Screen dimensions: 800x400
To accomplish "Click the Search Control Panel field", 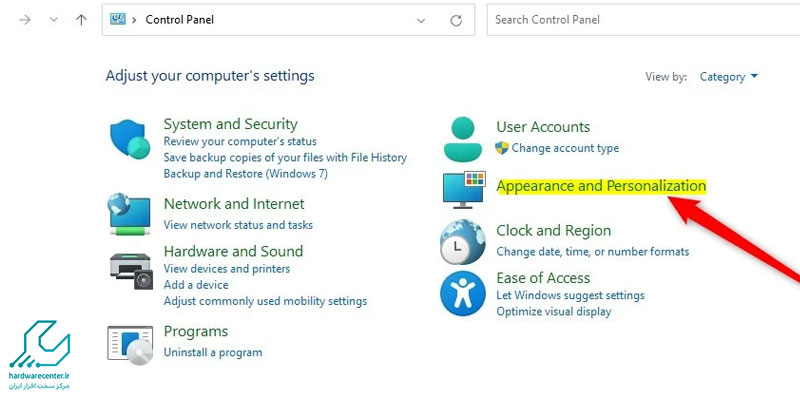I will point(643,20).
